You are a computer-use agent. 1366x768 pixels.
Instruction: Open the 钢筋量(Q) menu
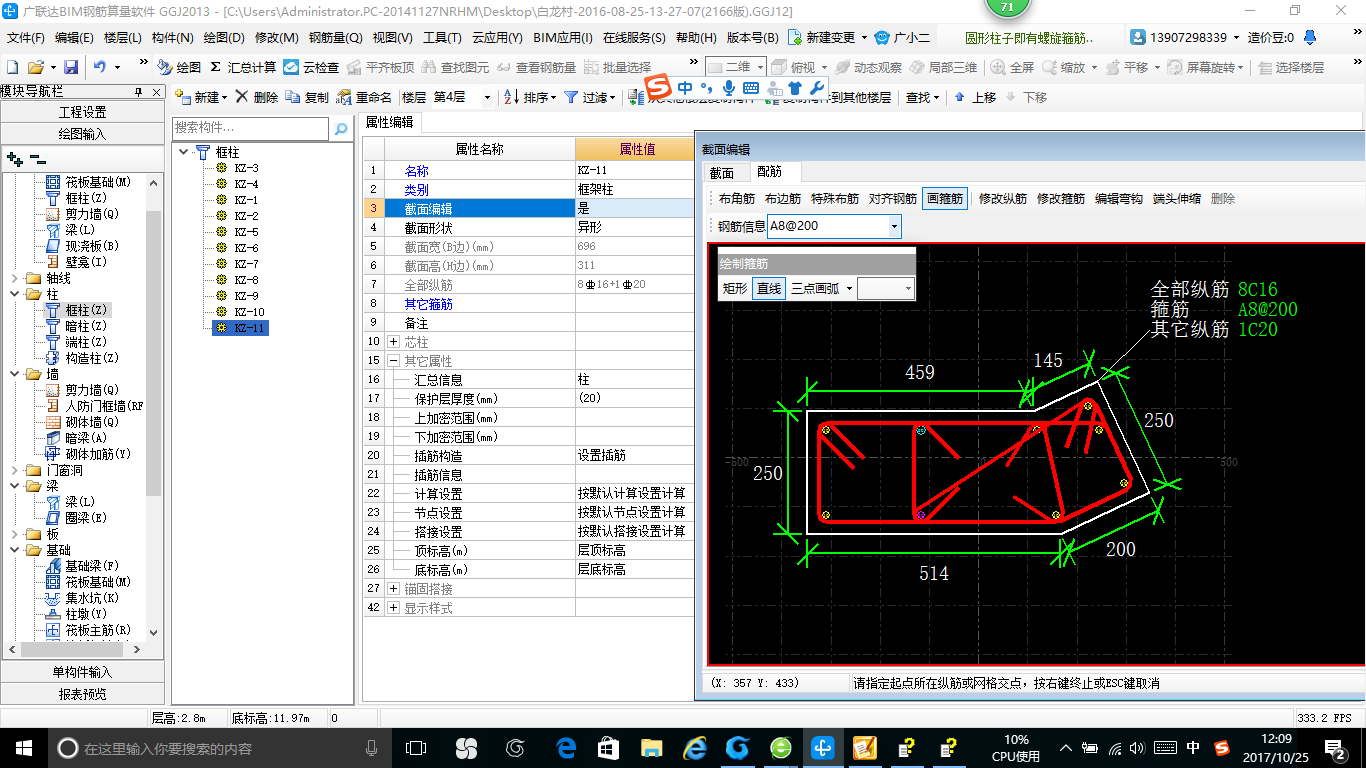(x=335, y=37)
